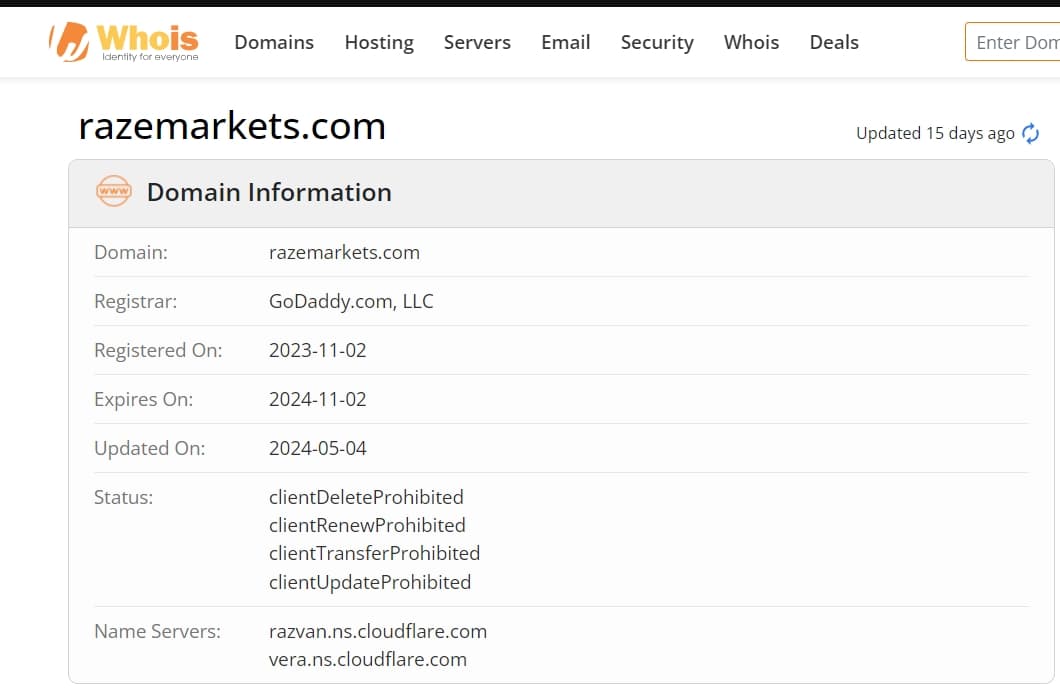
Task: Select status clientUpdateProhibited
Action: [370, 582]
